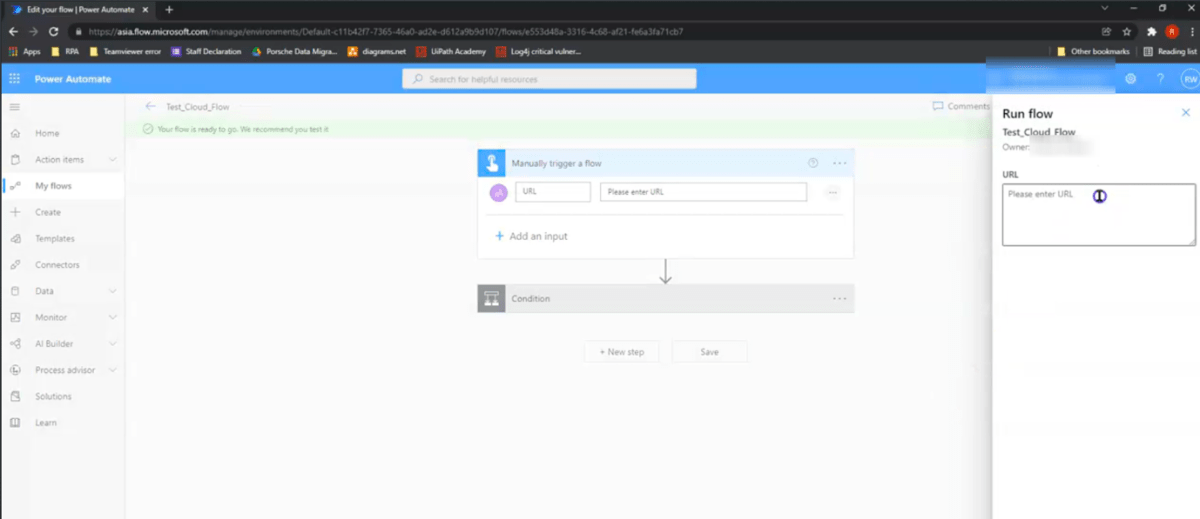Viewport: 1200px width, 519px height.
Task: Click the Please enter URL description field
Action: point(703,192)
